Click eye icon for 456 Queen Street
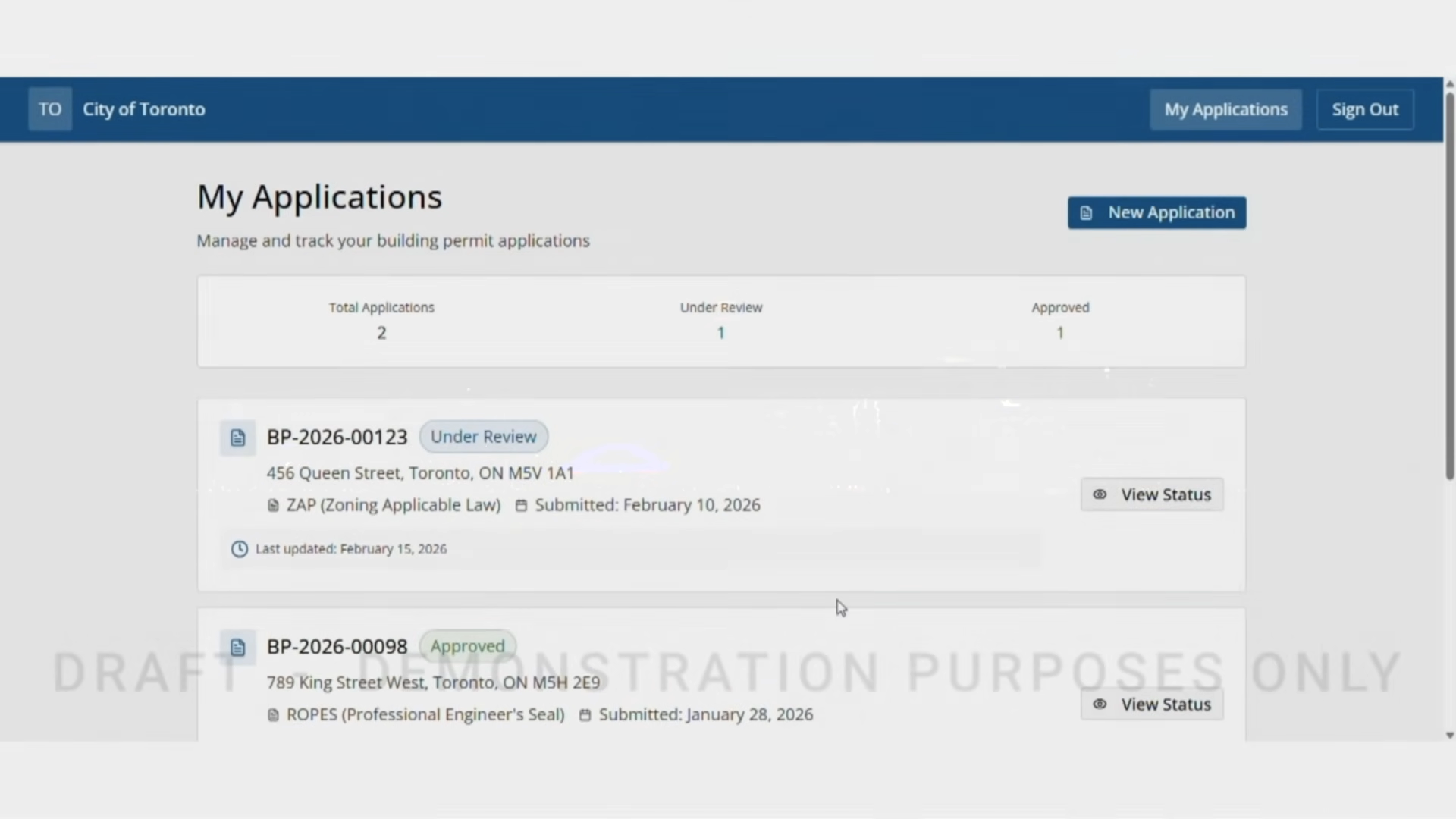1456x819 pixels. coord(1100,495)
